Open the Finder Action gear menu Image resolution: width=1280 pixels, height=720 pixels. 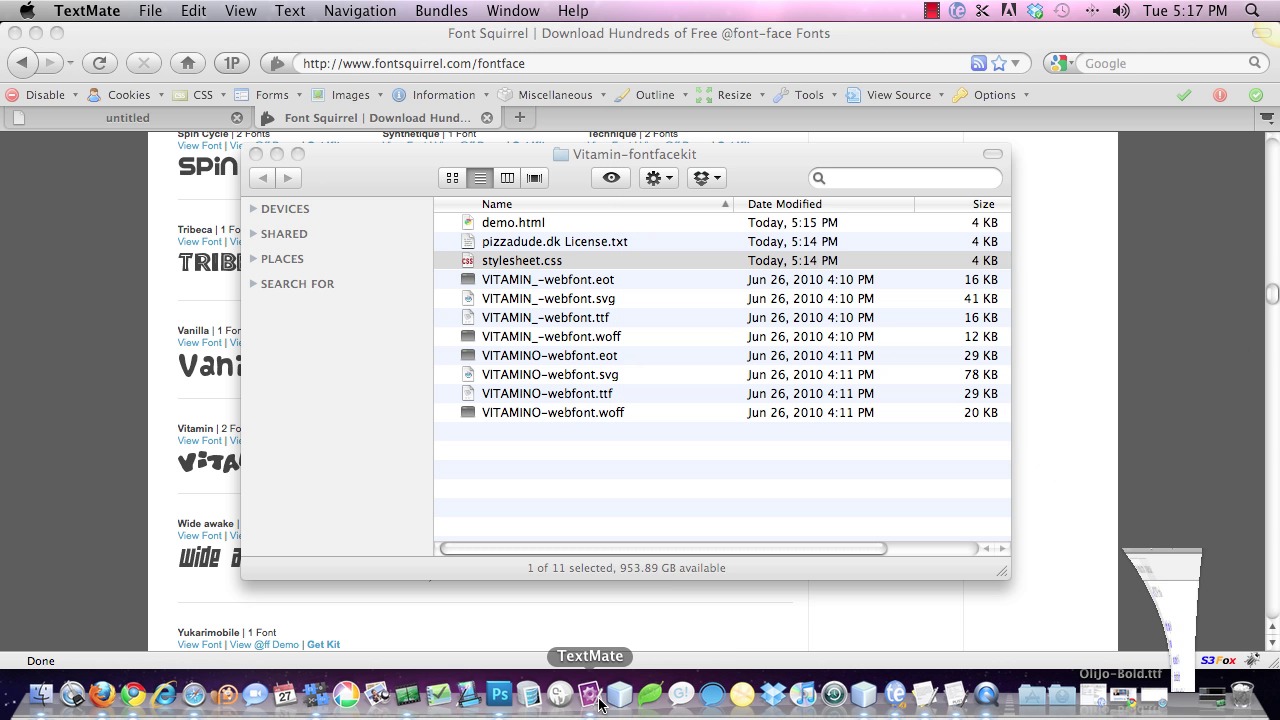pos(659,178)
